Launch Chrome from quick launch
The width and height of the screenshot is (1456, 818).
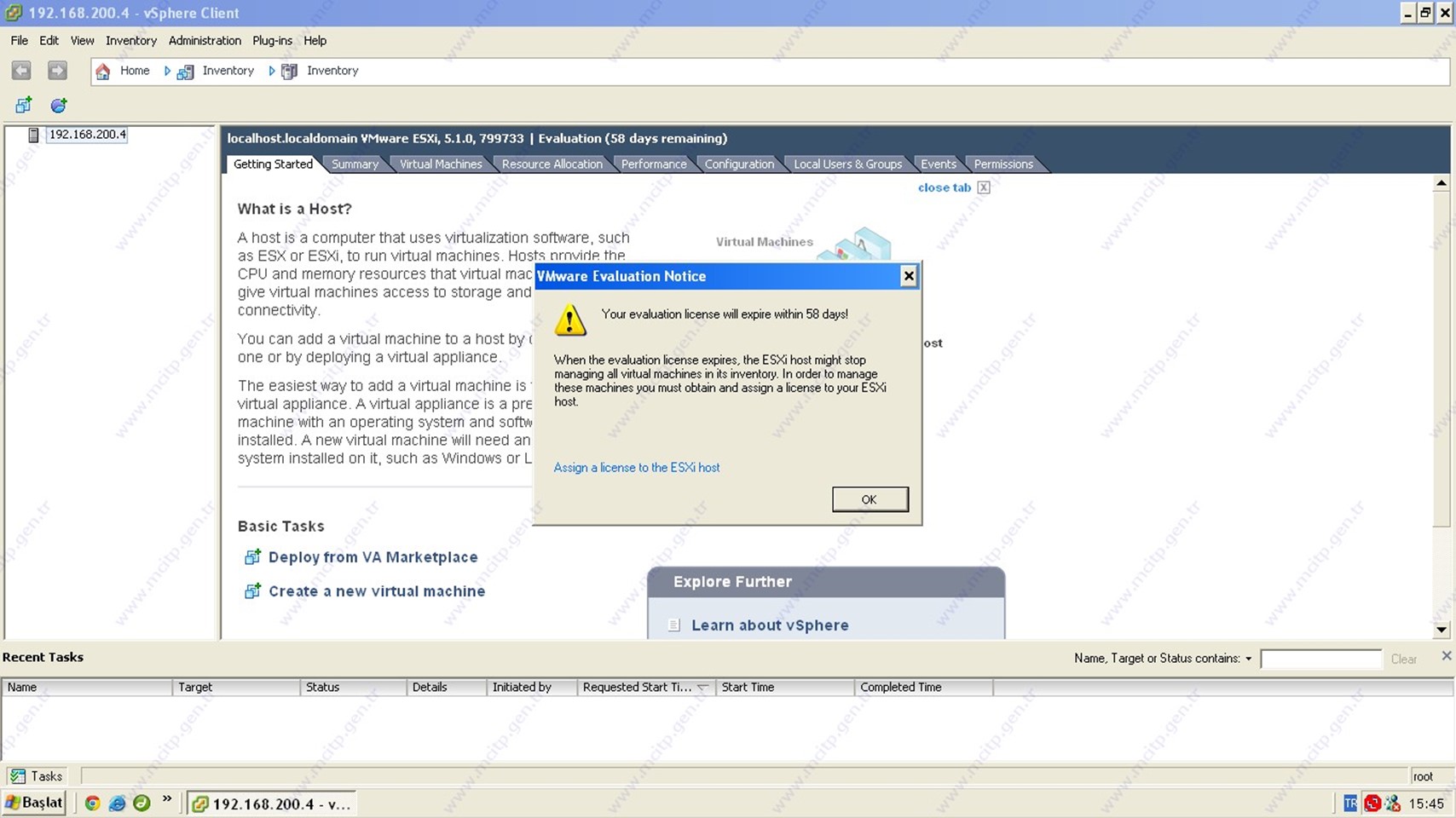pos(93,803)
